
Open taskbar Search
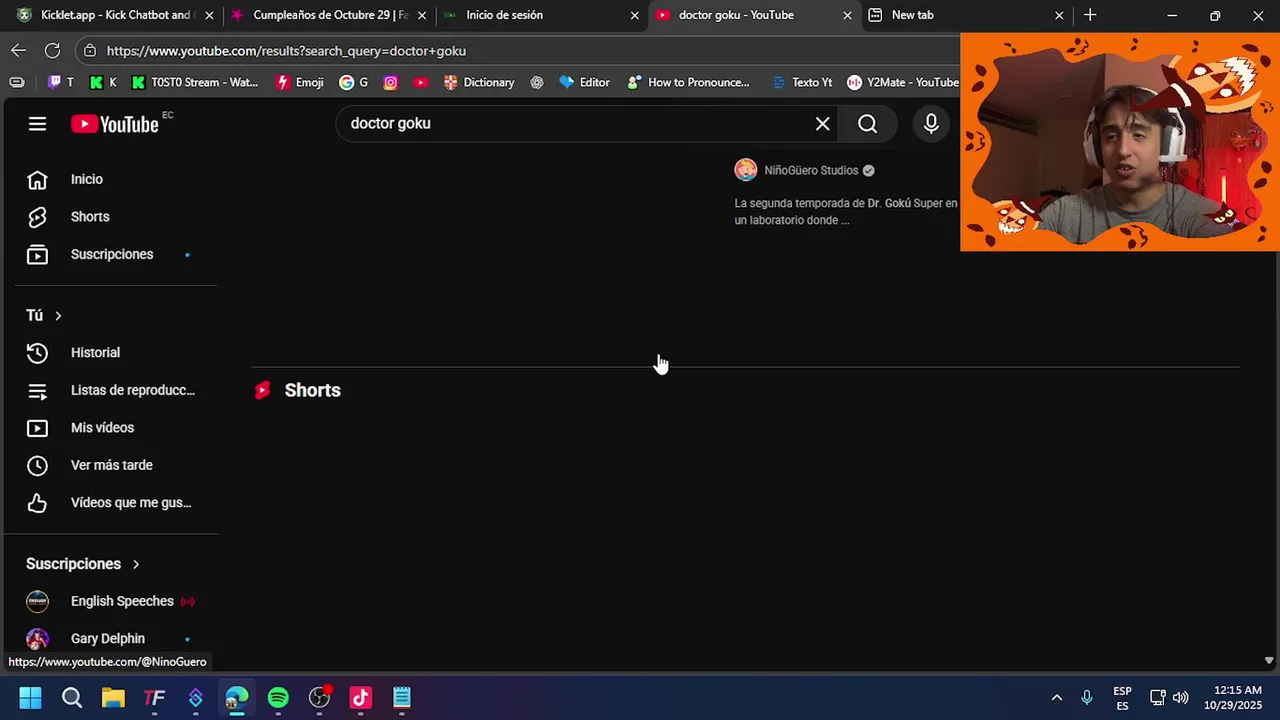(72, 698)
